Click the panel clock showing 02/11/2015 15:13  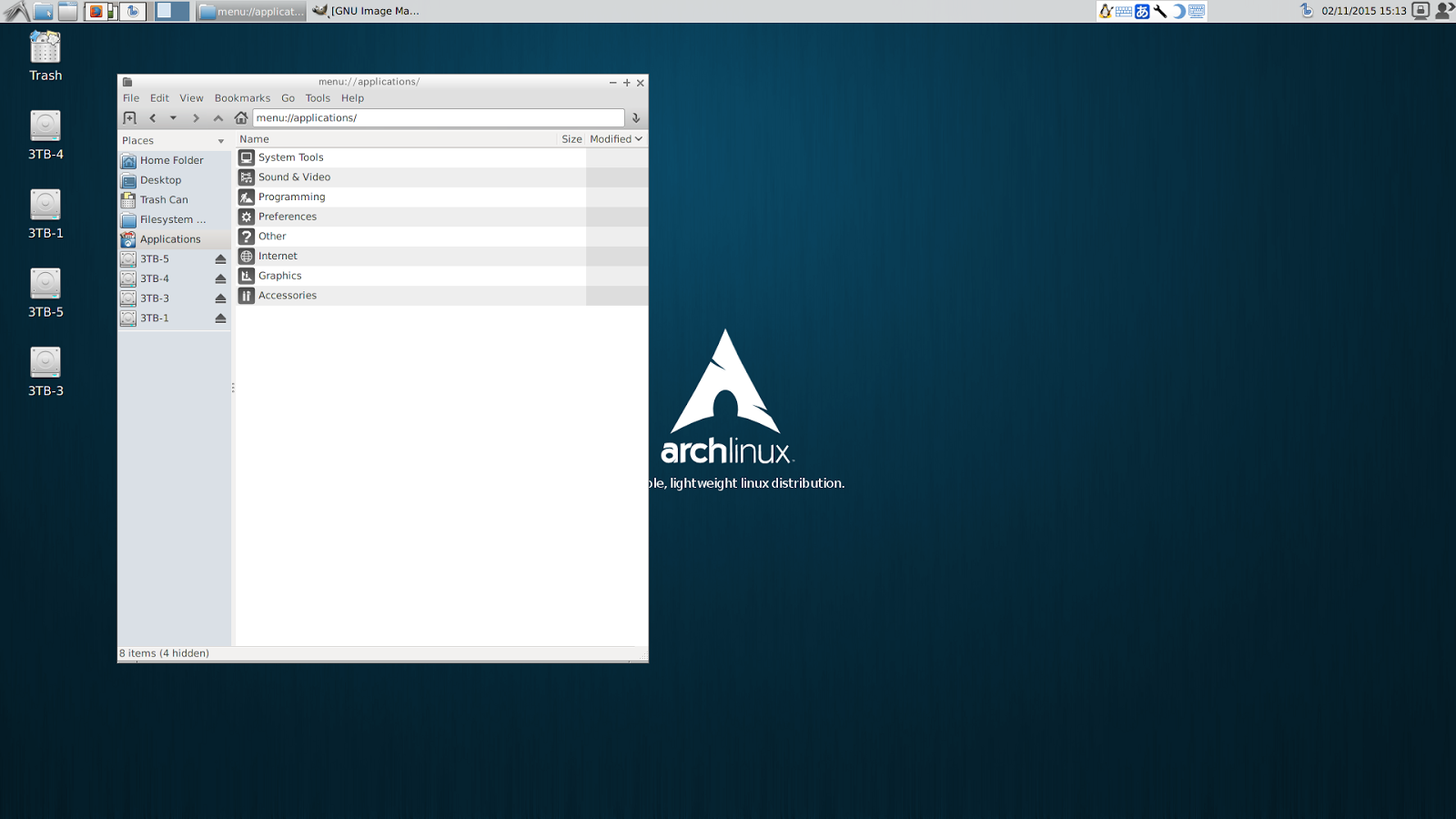pos(1364,11)
